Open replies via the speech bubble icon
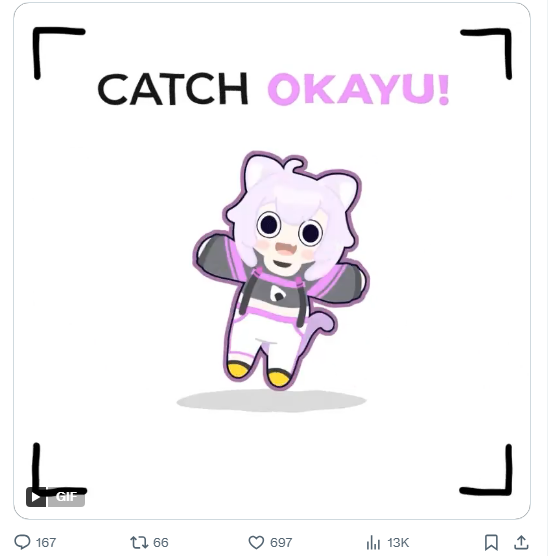554x556 pixels. click(22, 542)
